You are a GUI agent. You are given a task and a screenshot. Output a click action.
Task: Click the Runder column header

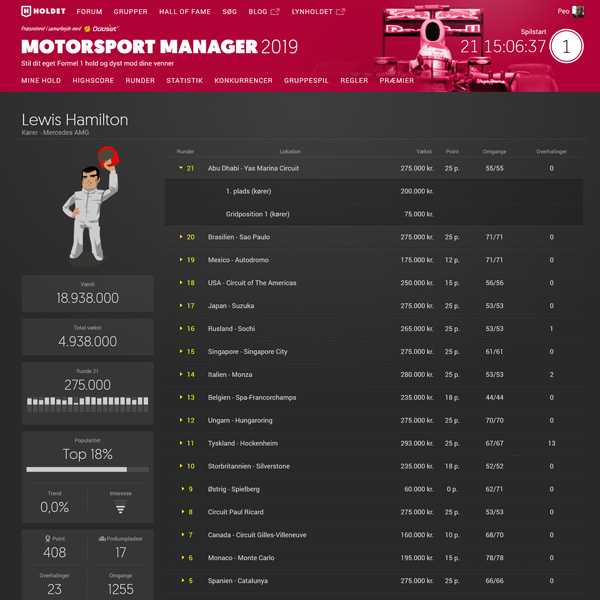click(x=186, y=152)
